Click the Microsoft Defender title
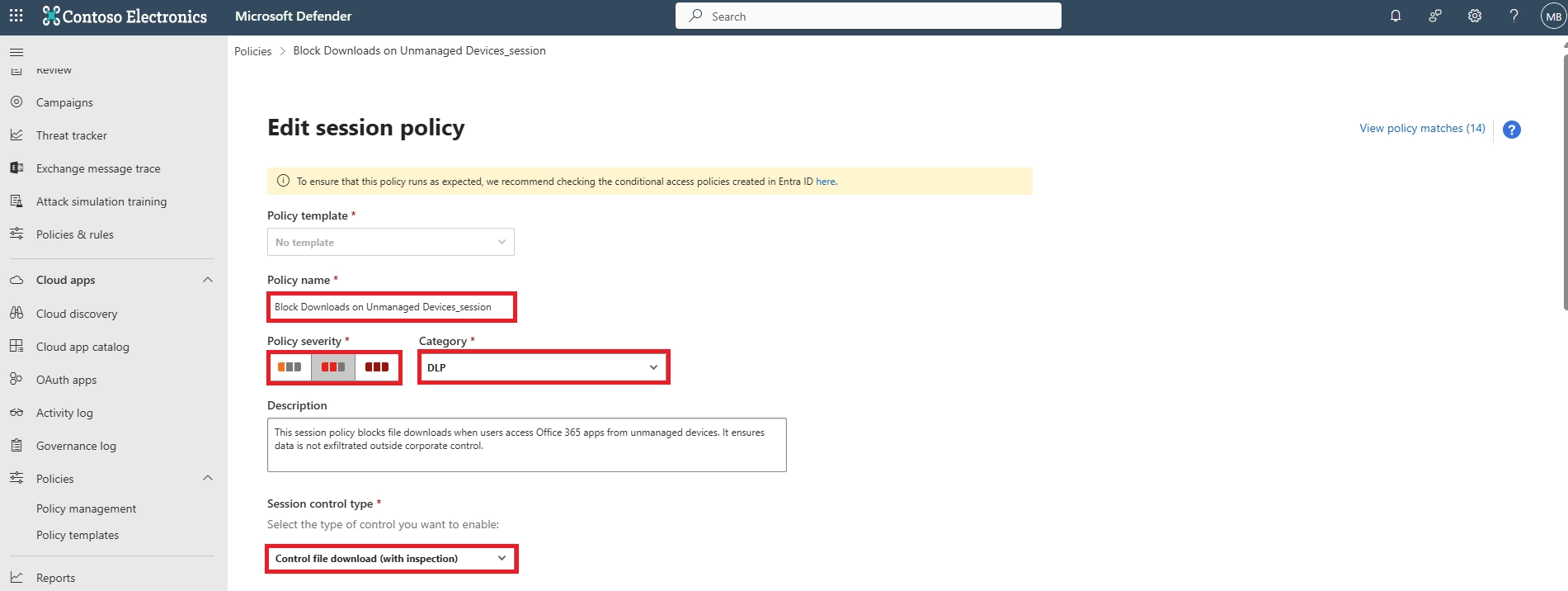The width and height of the screenshot is (1568, 591). coord(293,16)
